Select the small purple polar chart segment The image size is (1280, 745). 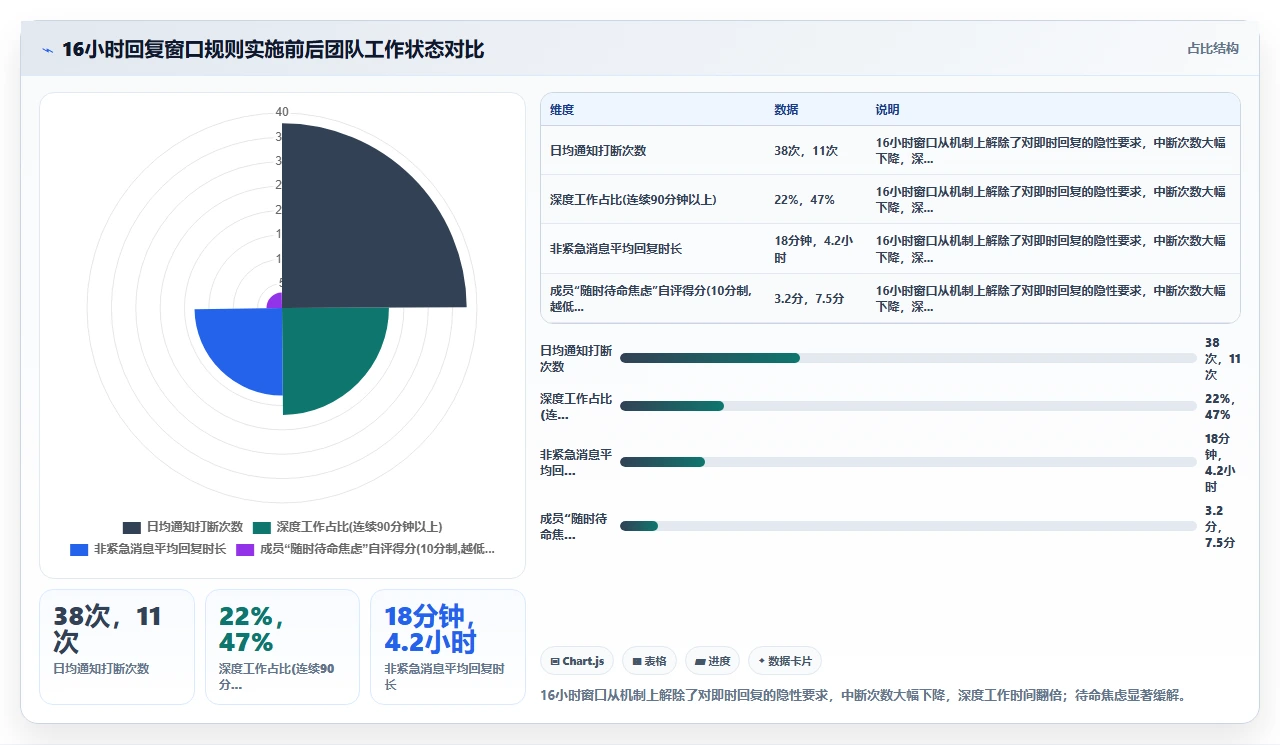point(276,301)
